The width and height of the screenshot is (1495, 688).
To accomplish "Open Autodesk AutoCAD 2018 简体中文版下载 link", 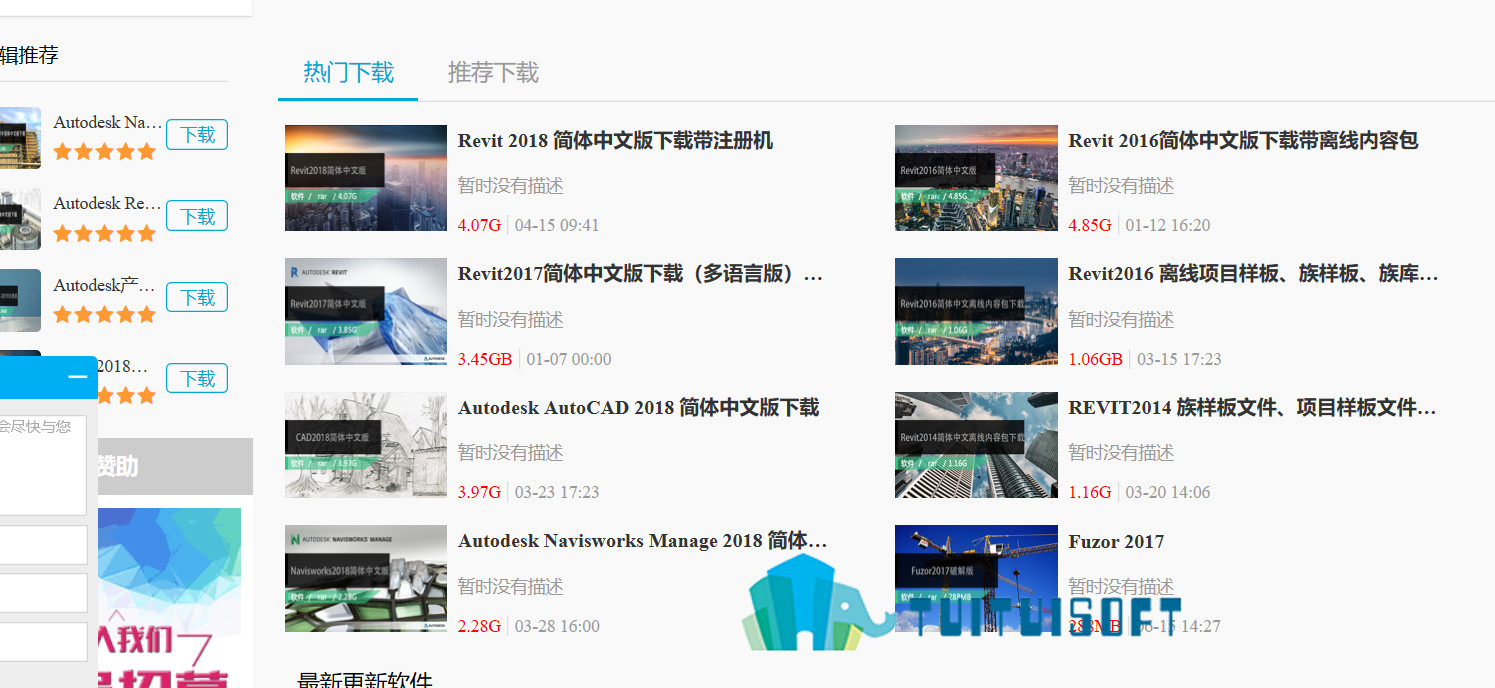I will point(638,408).
